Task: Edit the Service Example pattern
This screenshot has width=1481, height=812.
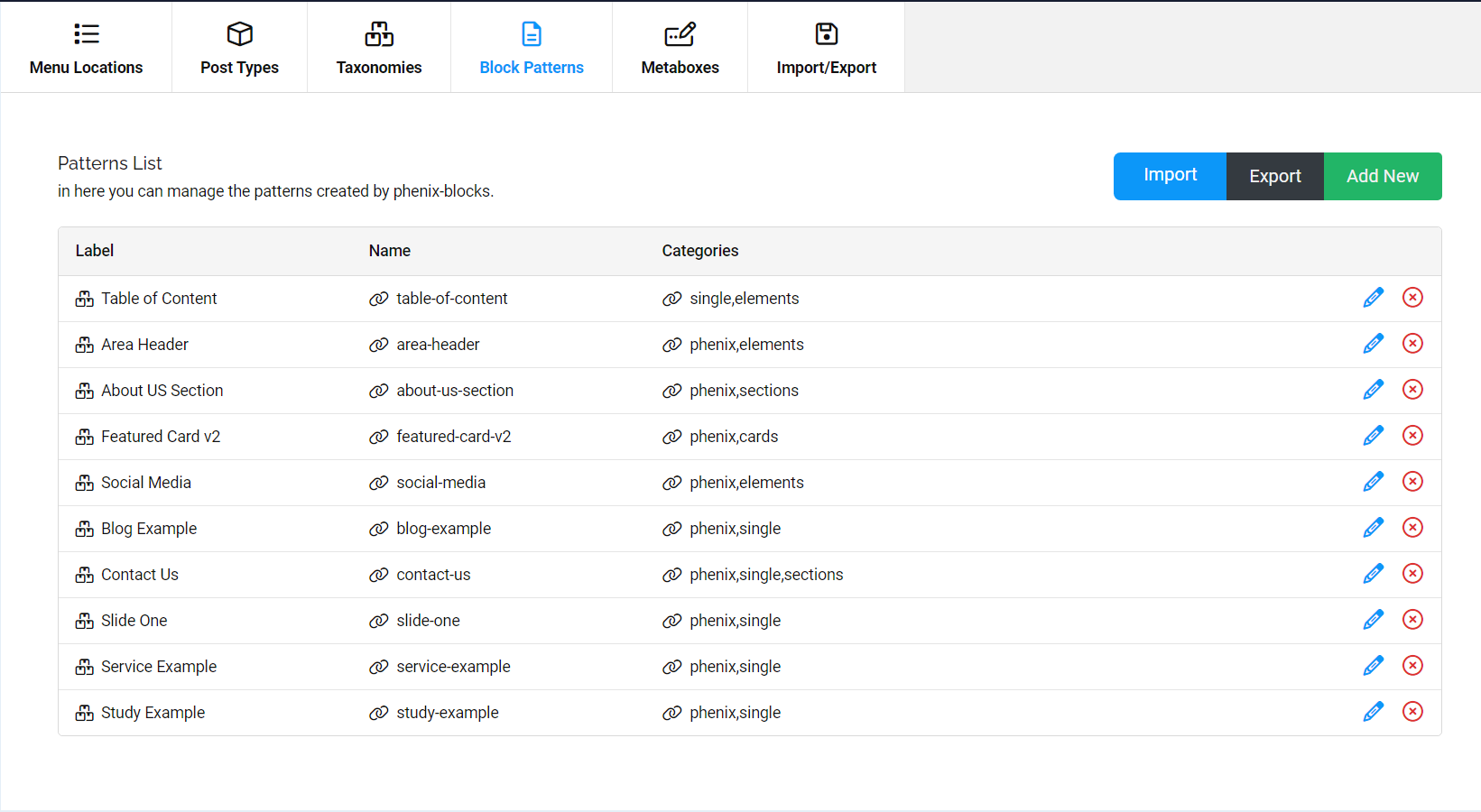Action: [1373, 666]
